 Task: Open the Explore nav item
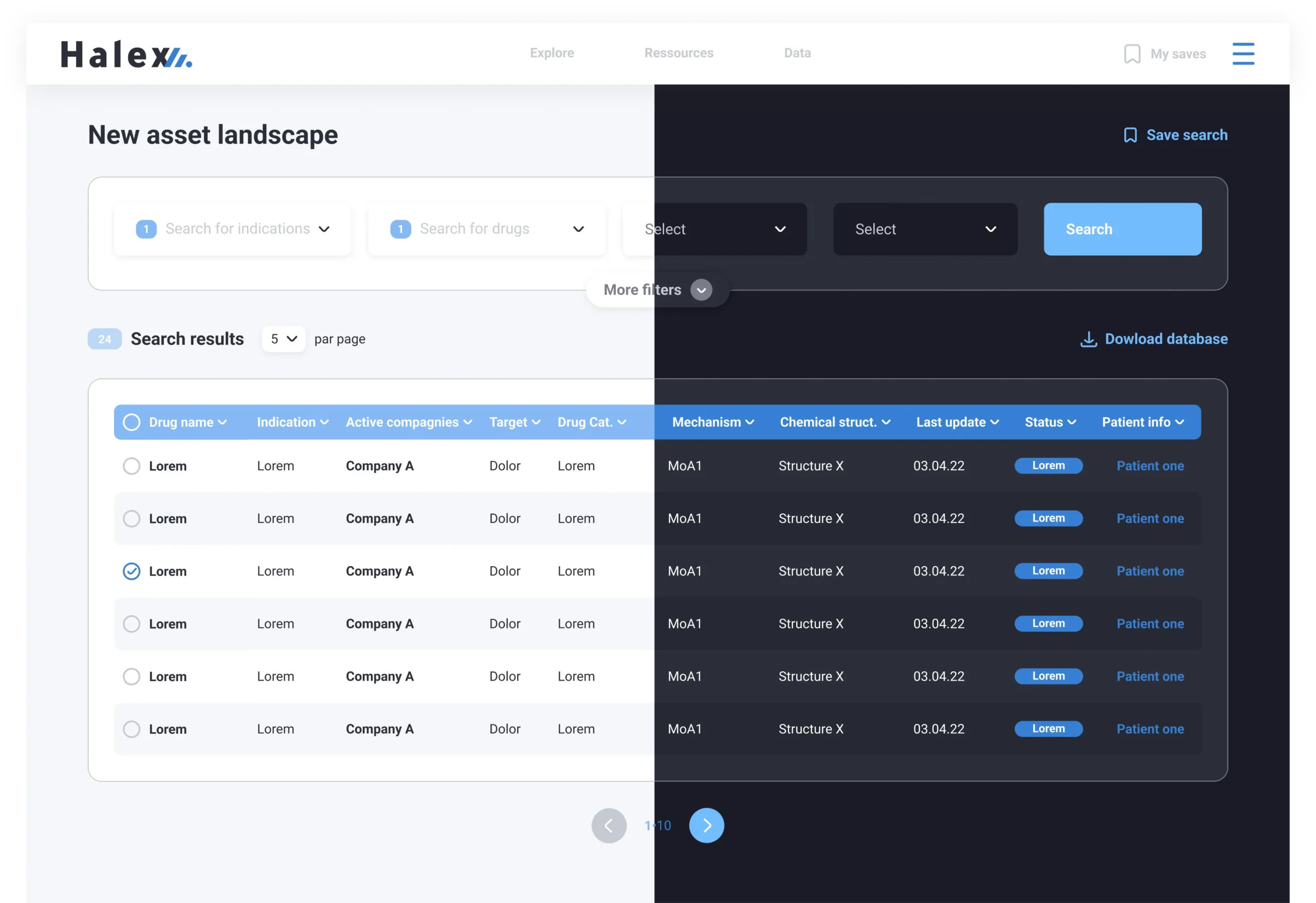tap(552, 53)
